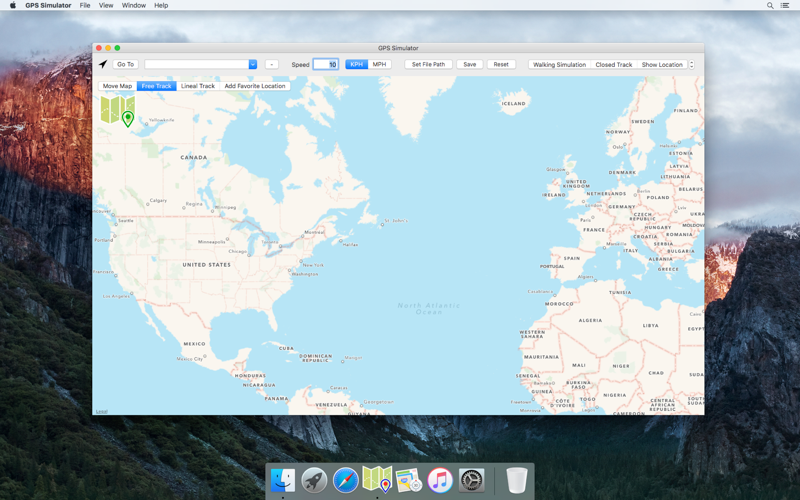Screen dimensions: 800x500
Task: Select KPH speed unit
Action: [x=357, y=64]
